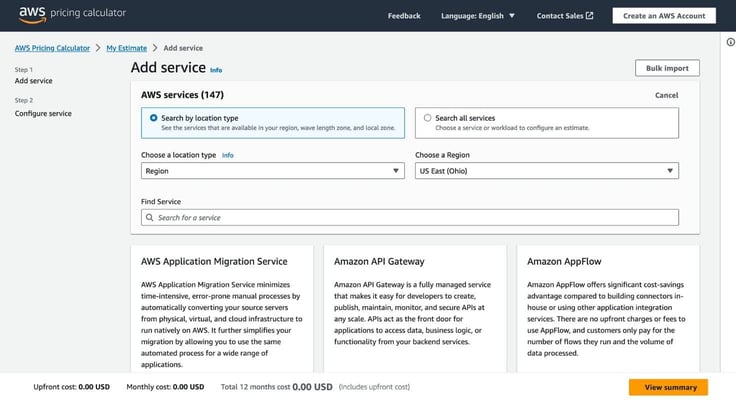Go to AWS Pricing Calculator breadcrumb
Screen dimensions: 736x400
pyautogui.click(x=52, y=48)
